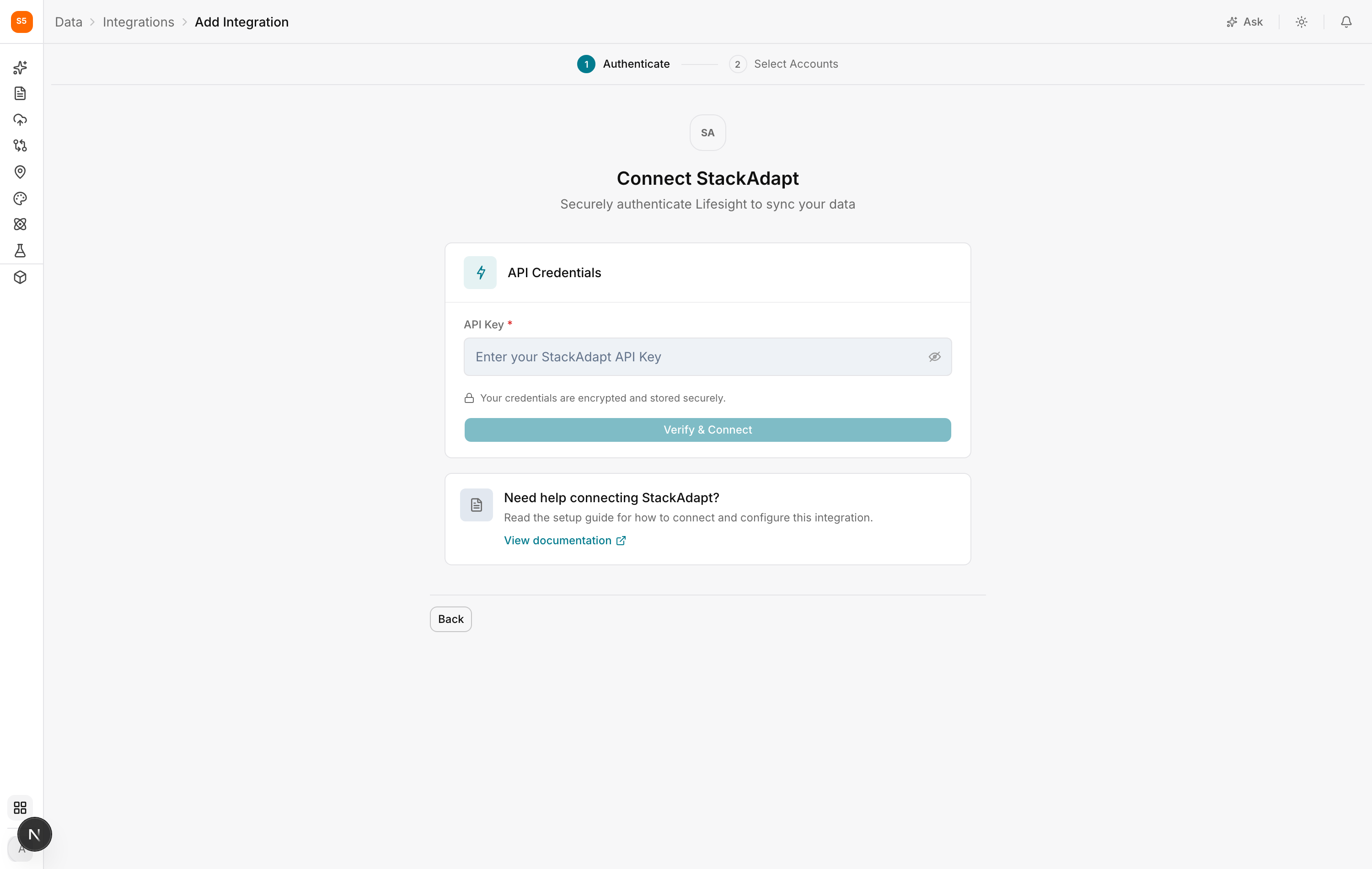Screen dimensions: 1372x869
Task: Open notifications bell icon
Action: point(1346,21)
